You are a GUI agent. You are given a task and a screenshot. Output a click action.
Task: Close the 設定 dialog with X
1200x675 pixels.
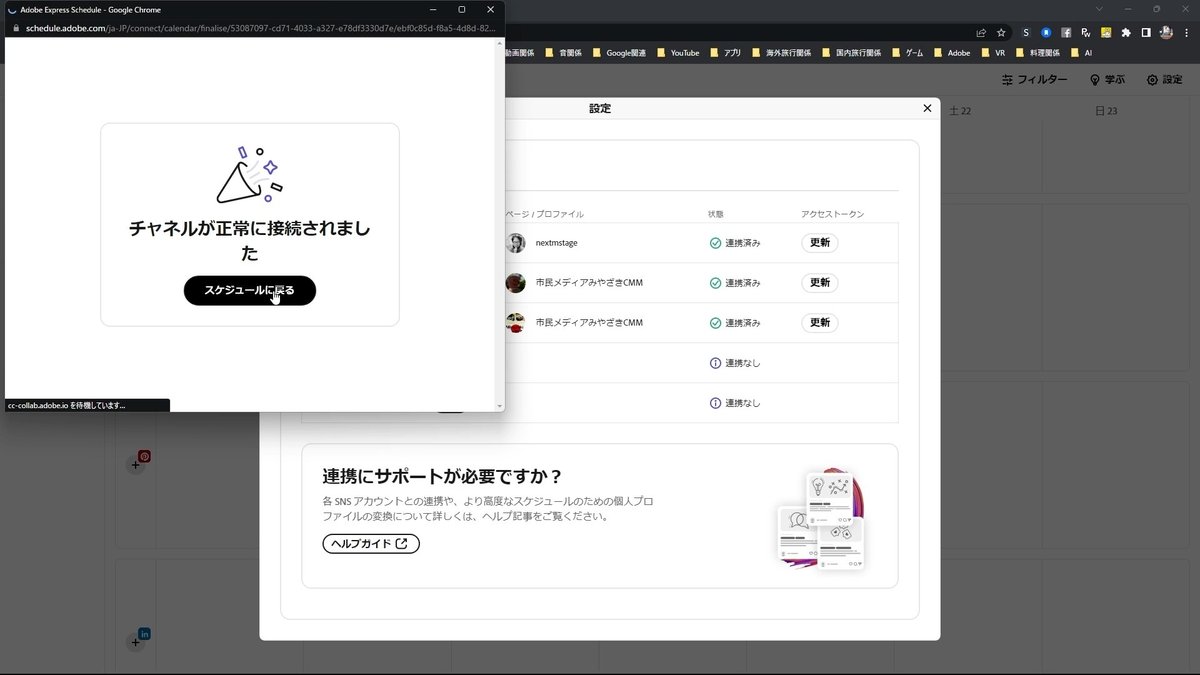point(927,108)
